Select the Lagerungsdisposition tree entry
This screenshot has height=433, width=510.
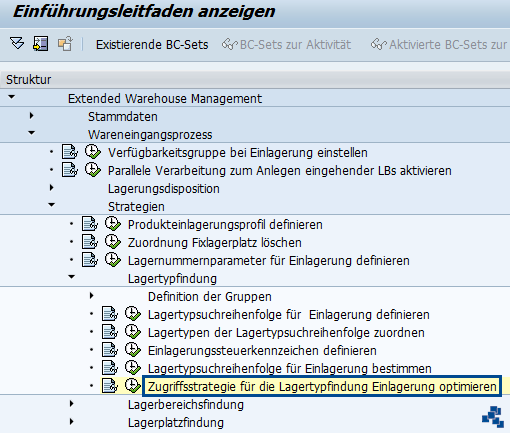[x=164, y=189]
